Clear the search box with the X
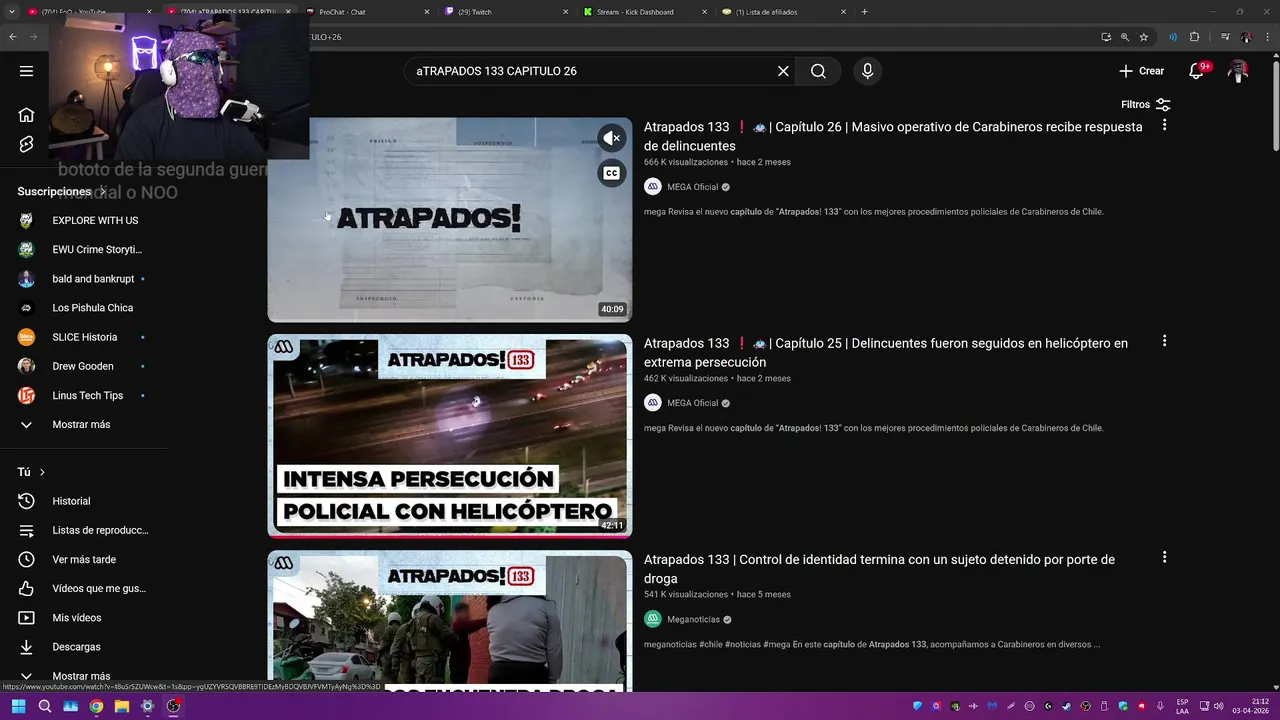The image size is (1280, 720). coord(783,71)
